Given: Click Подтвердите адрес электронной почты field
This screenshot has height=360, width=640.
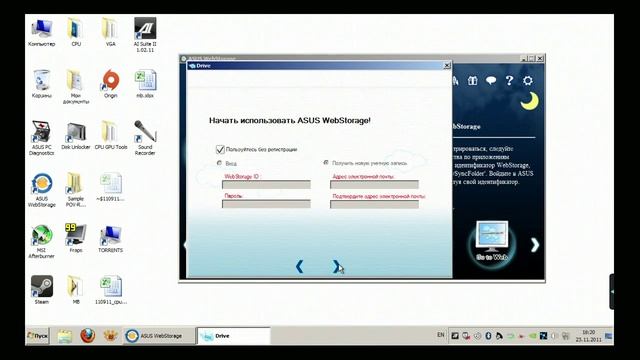Looking at the screenshot, I should click(374, 204).
